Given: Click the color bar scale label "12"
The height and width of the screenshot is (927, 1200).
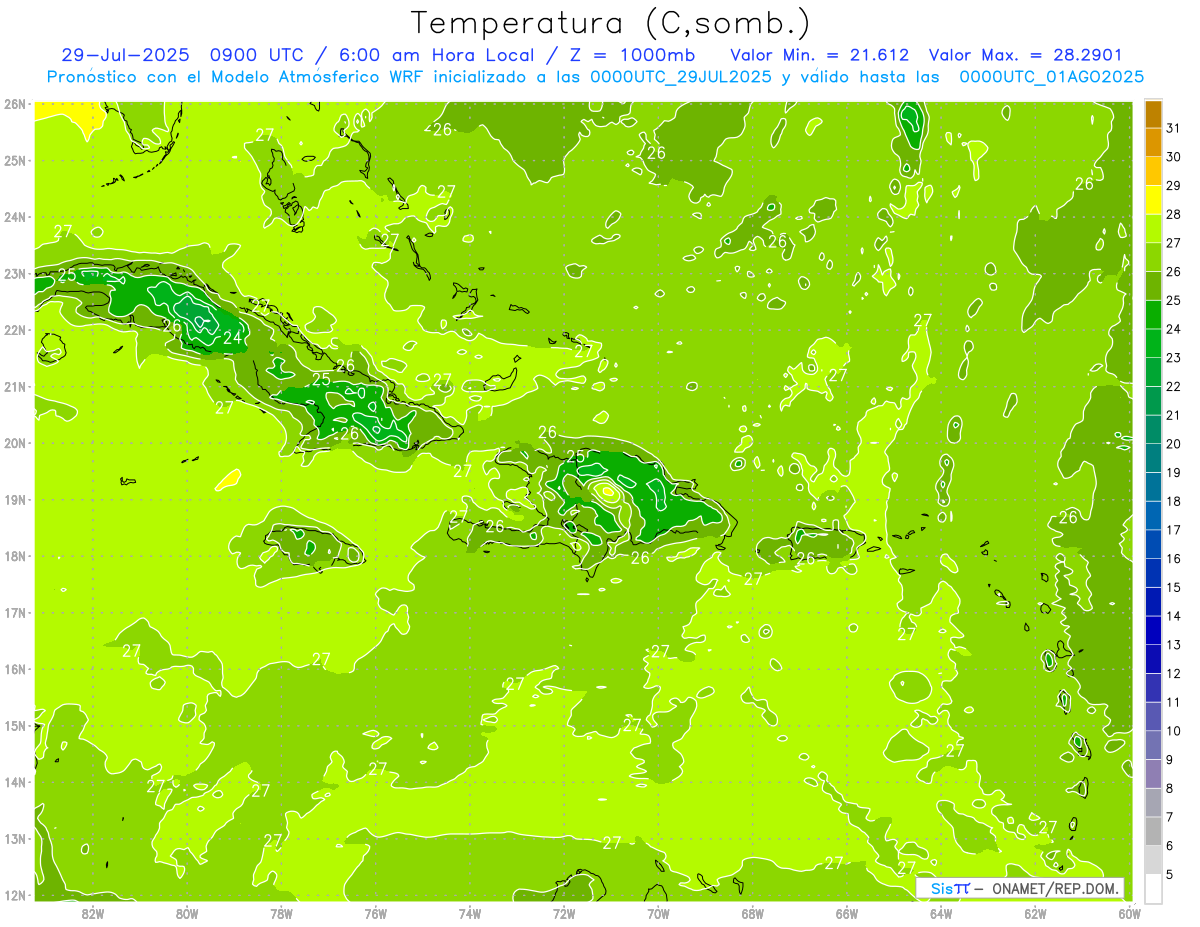Looking at the screenshot, I should [1174, 674].
